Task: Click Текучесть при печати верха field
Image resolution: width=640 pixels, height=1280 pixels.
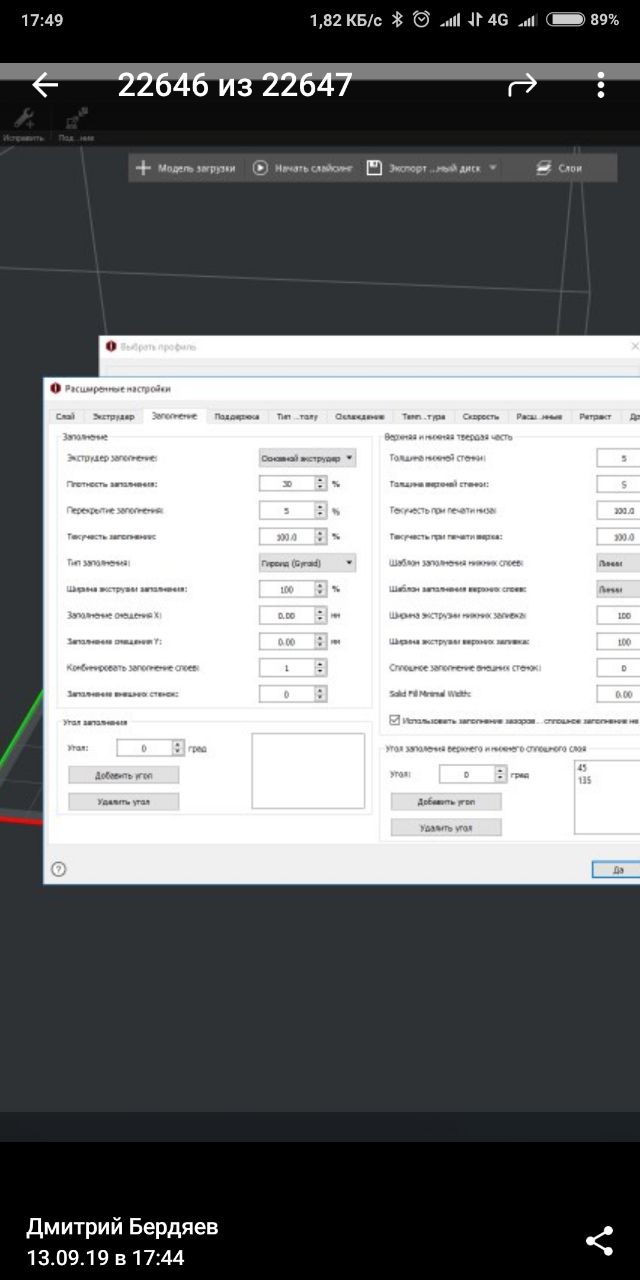Action: click(x=618, y=537)
